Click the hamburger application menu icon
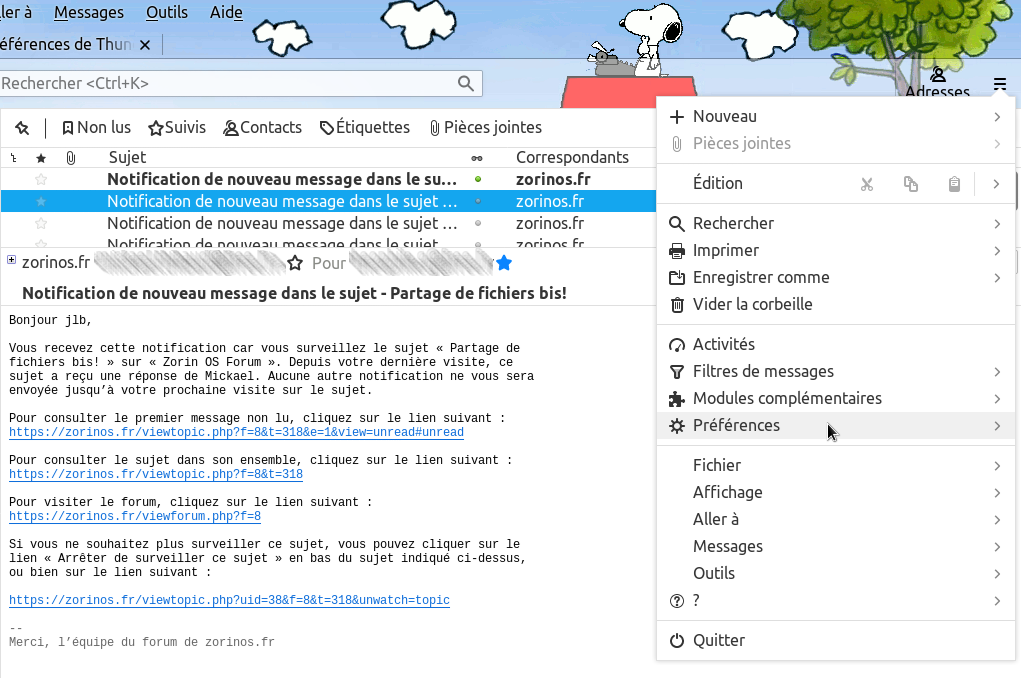Viewport: 1021px width, 678px height. click(x=999, y=83)
